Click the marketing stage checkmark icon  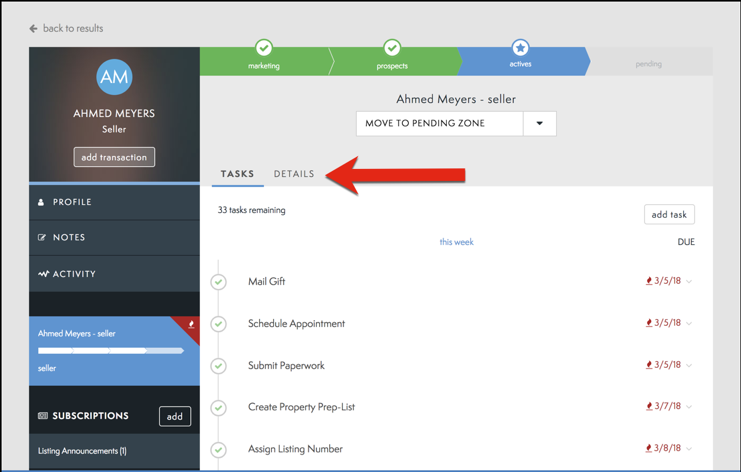click(x=264, y=47)
